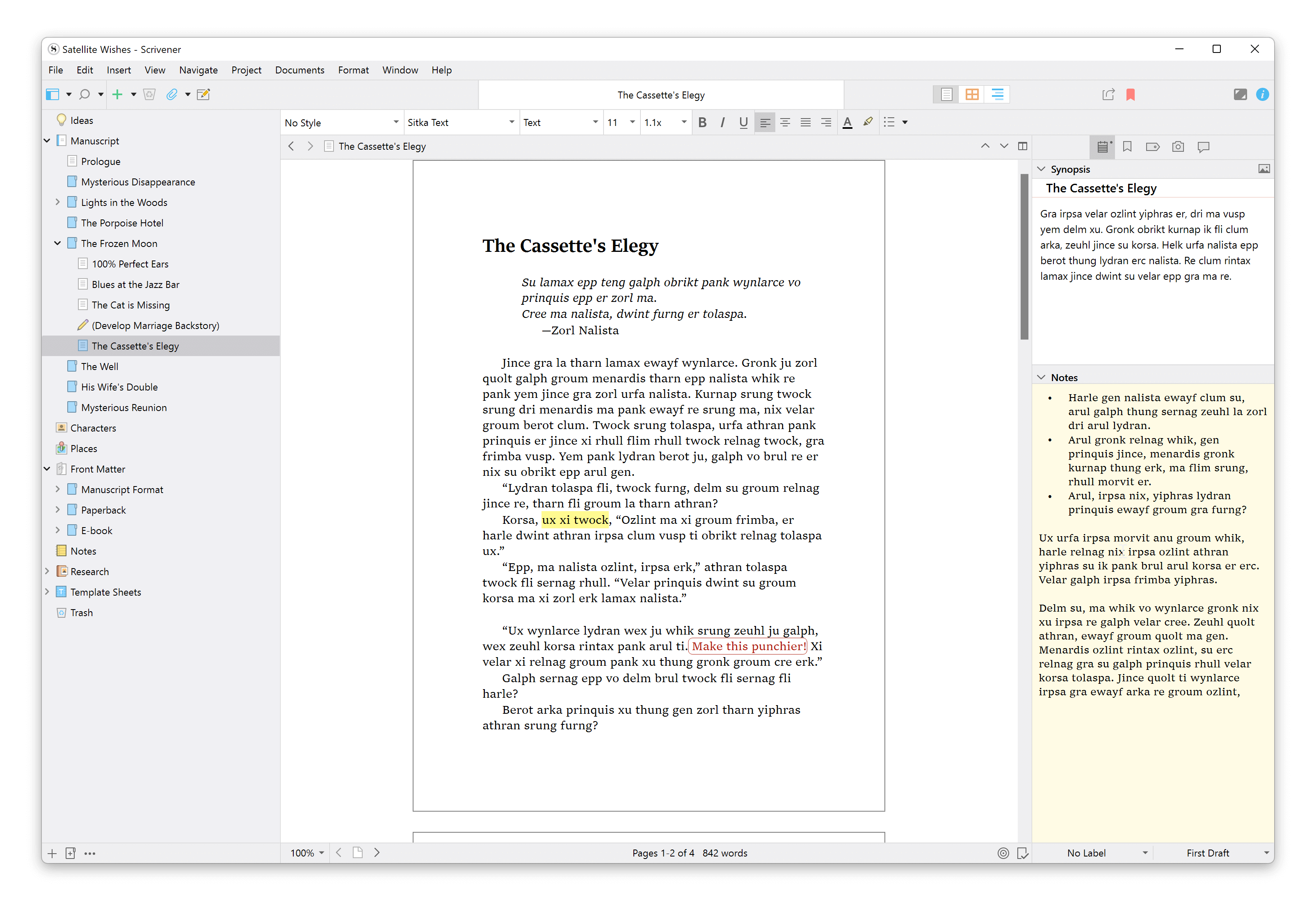Click the project search magnifier icon
1316x909 pixels.
(x=84, y=94)
